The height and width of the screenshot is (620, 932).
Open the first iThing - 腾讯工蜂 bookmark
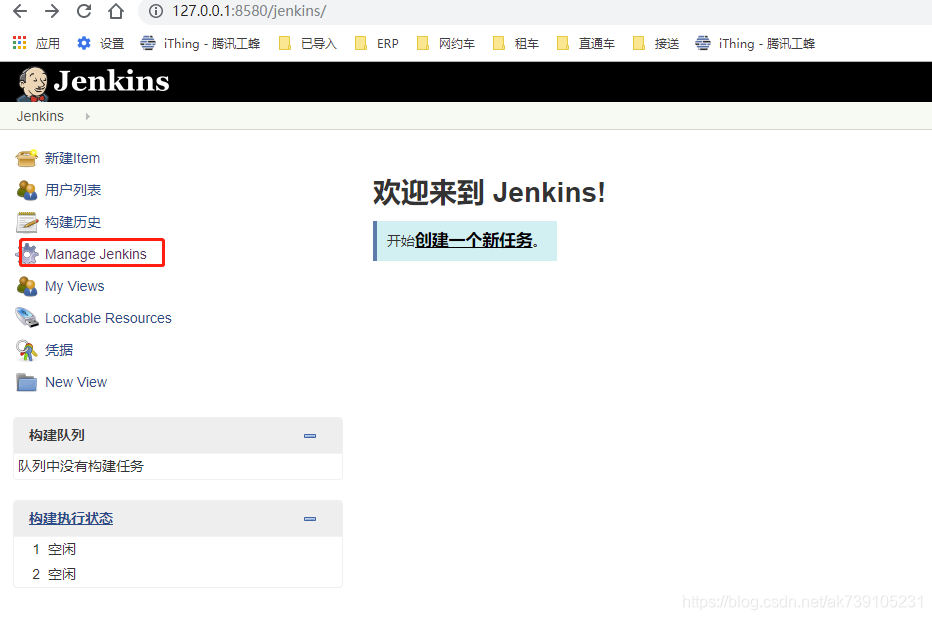click(200, 43)
